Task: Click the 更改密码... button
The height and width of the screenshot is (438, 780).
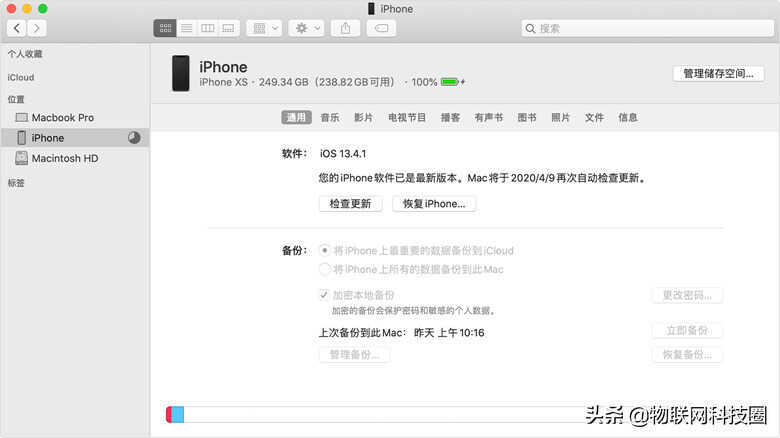Action: tap(687, 295)
